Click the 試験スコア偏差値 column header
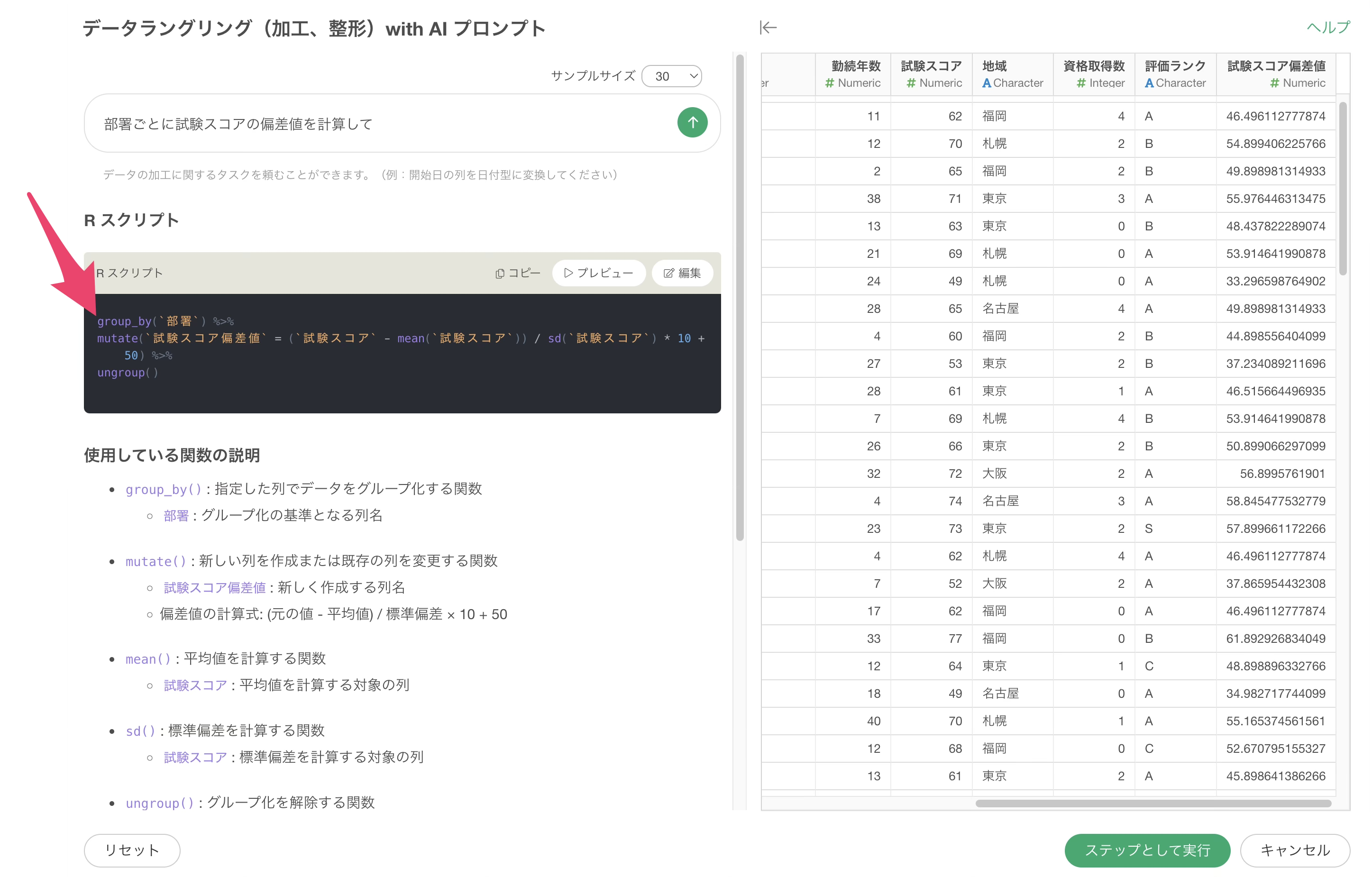This screenshot has height=877, width=1372. pyautogui.click(x=1276, y=66)
